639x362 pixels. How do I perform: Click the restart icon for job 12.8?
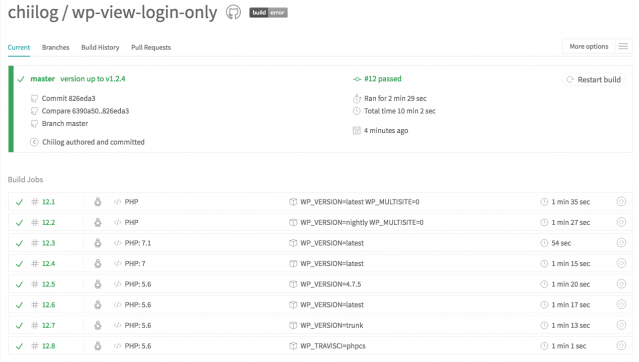pyautogui.click(x=621, y=346)
